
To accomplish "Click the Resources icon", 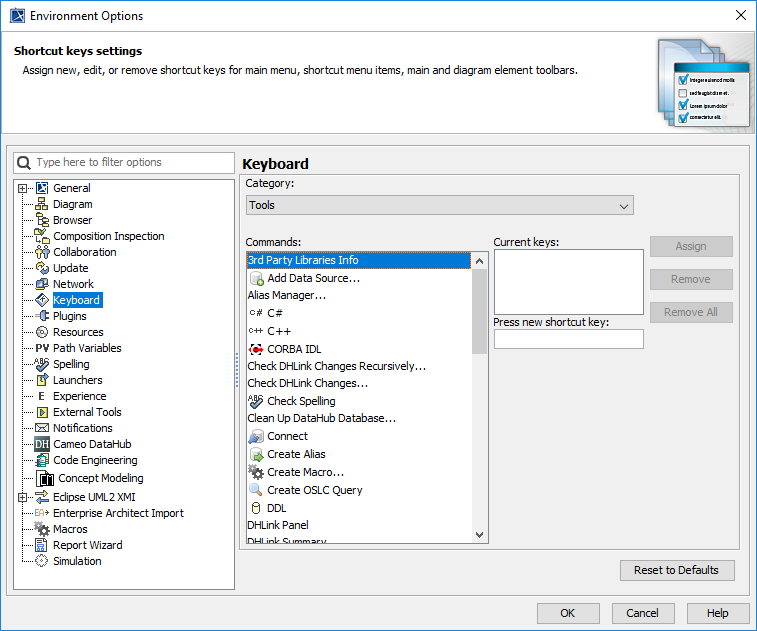I will (x=42, y=332).
